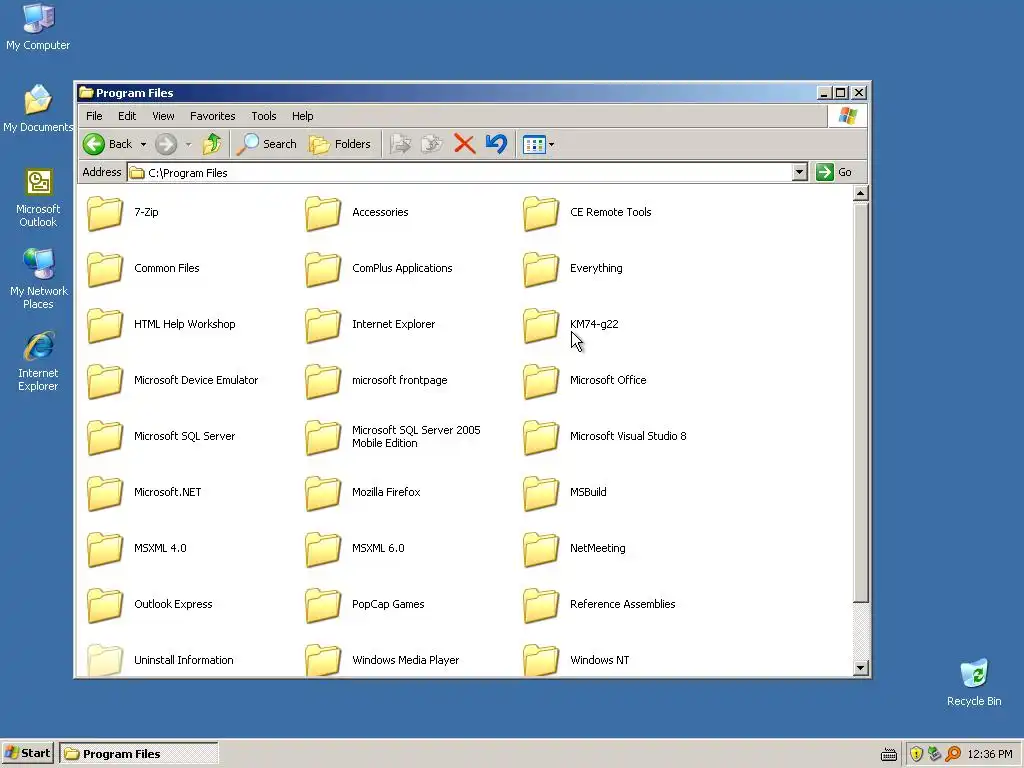Toggle the Folders pane
Viewport: 1024px width, 768px height.
(x=340, y=144)
